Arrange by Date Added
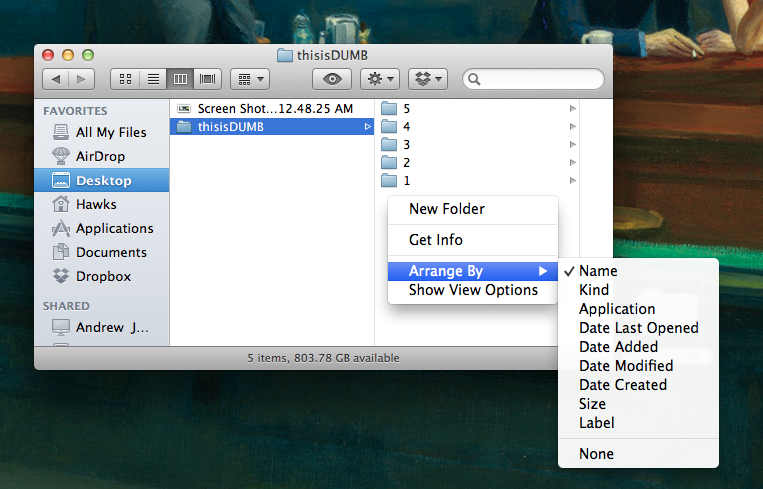Viewport: 763px width, 489px height. [638, 346]
